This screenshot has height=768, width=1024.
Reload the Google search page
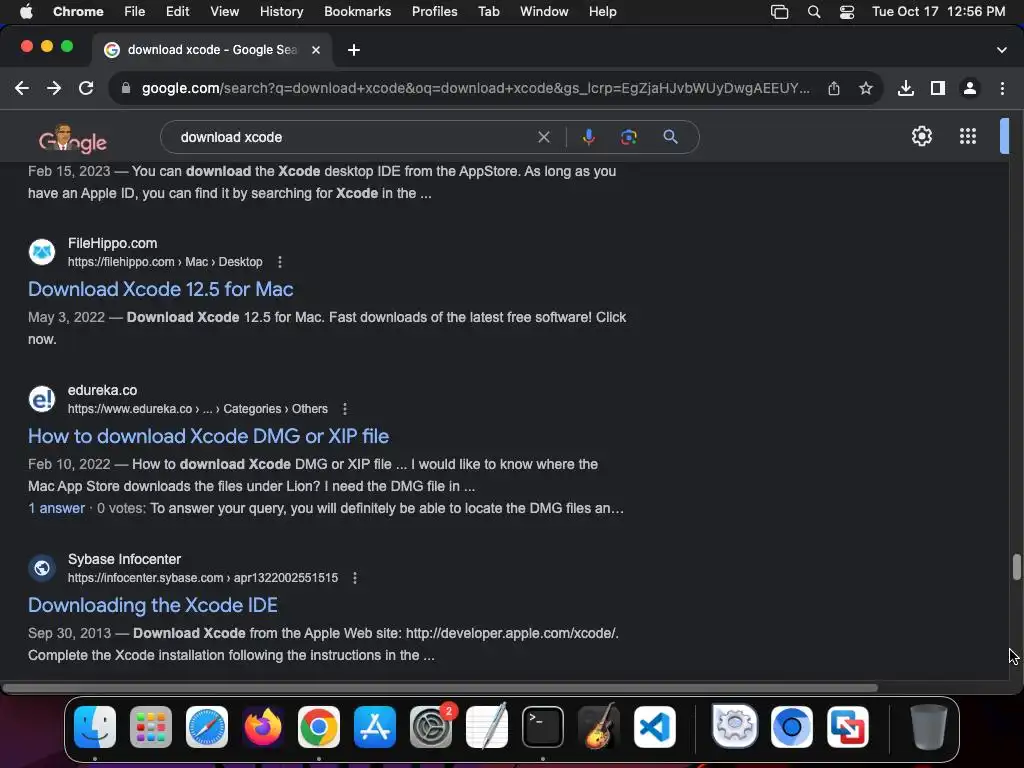pos(86,88)
